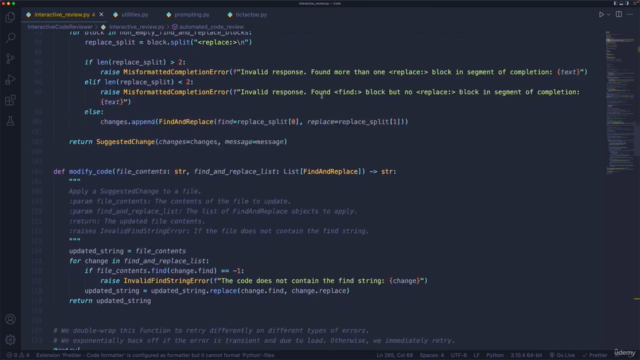Open the Search view in activity bar
Screen dimensions: 640x360
pyautogui.click(x=10, y=38)
